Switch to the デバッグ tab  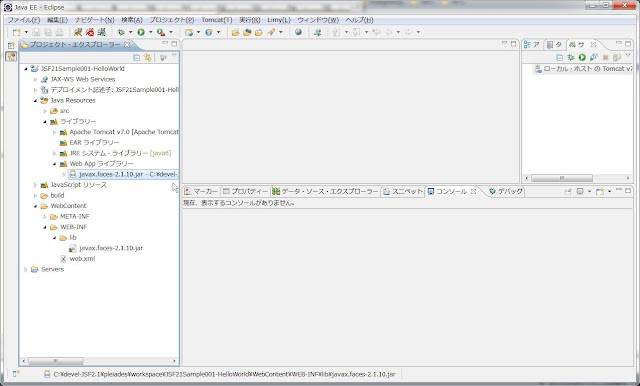[506, 191]
